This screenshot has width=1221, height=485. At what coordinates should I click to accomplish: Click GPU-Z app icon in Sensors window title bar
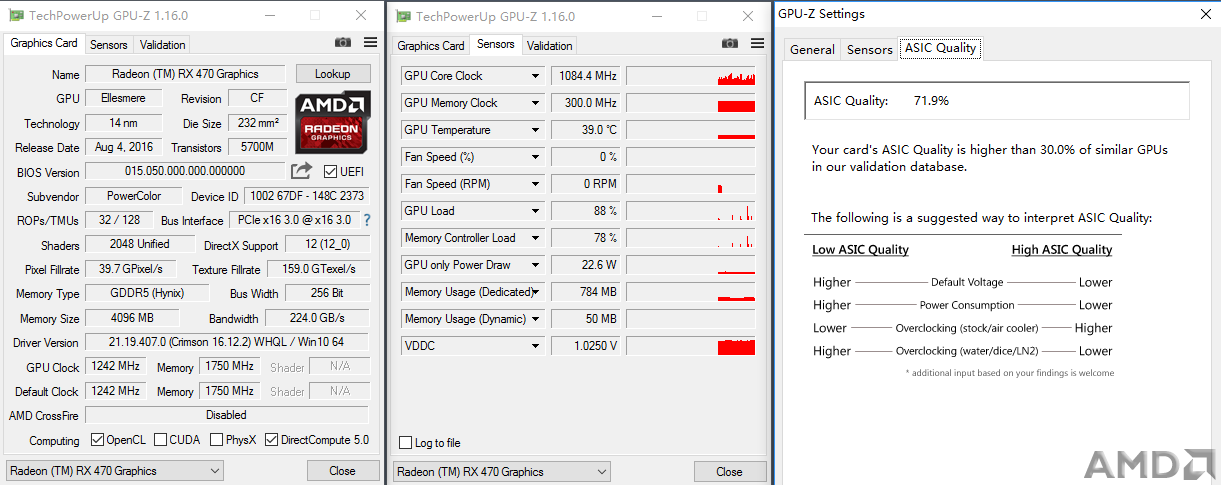tap(404, 16)
